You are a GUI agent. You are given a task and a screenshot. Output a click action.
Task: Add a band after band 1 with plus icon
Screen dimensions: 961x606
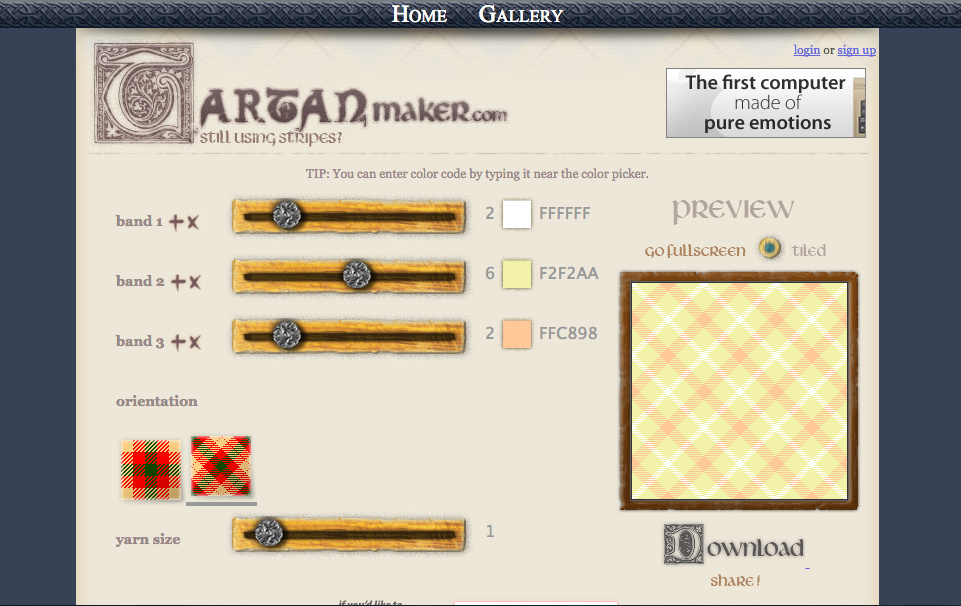point(177,222)
